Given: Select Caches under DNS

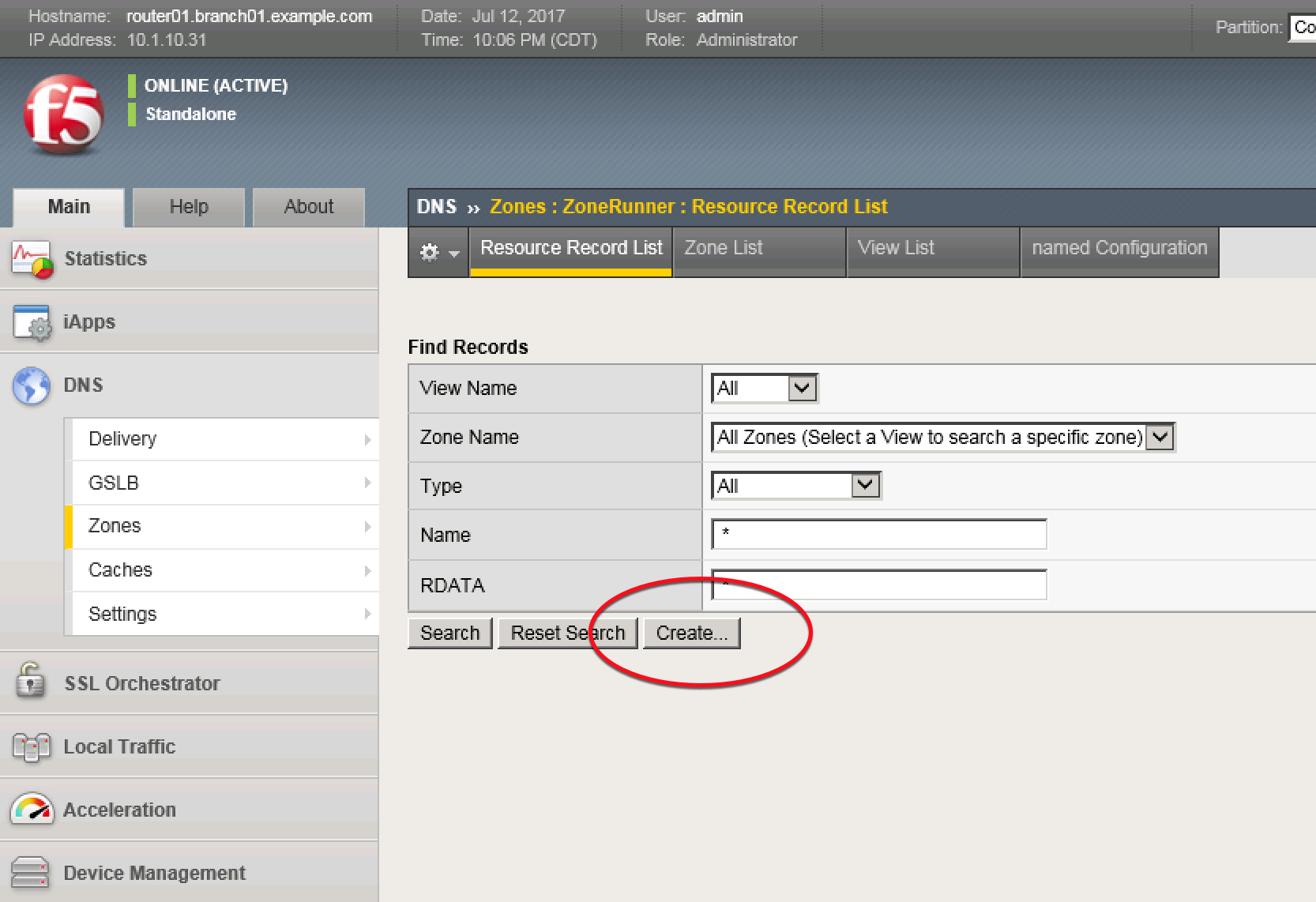Looking at the screenshot, I should pos(226,570).
